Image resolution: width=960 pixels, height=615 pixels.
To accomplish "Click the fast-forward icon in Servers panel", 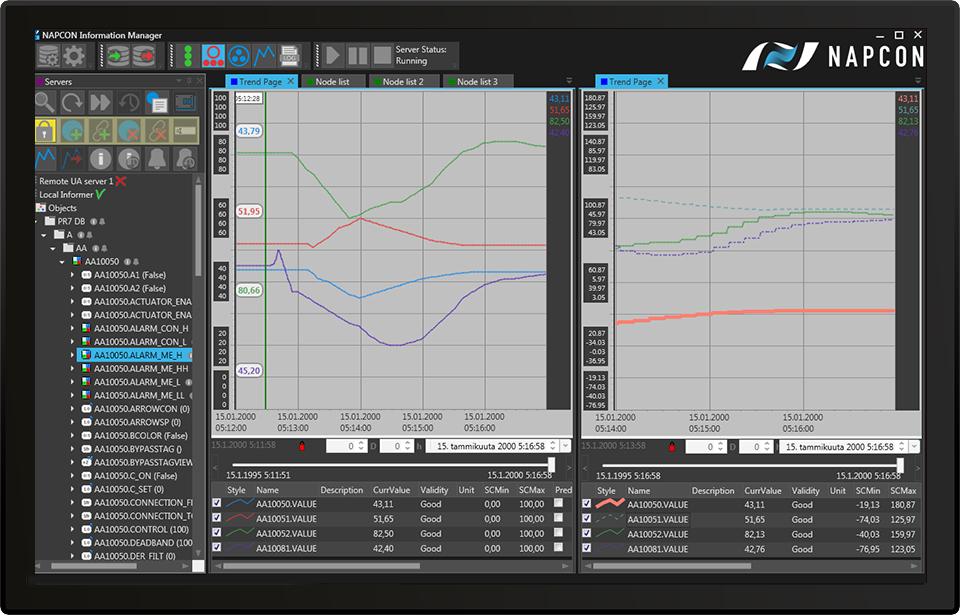I will (x=100, y=102).
